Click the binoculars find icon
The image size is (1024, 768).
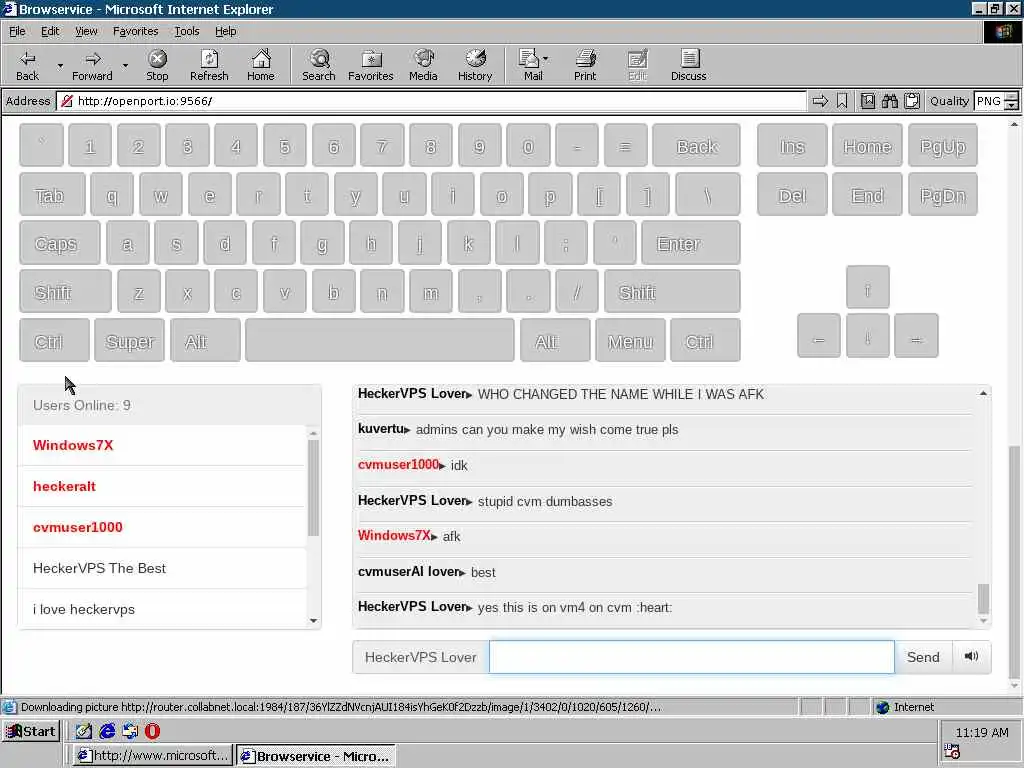[x=889, y=101]
